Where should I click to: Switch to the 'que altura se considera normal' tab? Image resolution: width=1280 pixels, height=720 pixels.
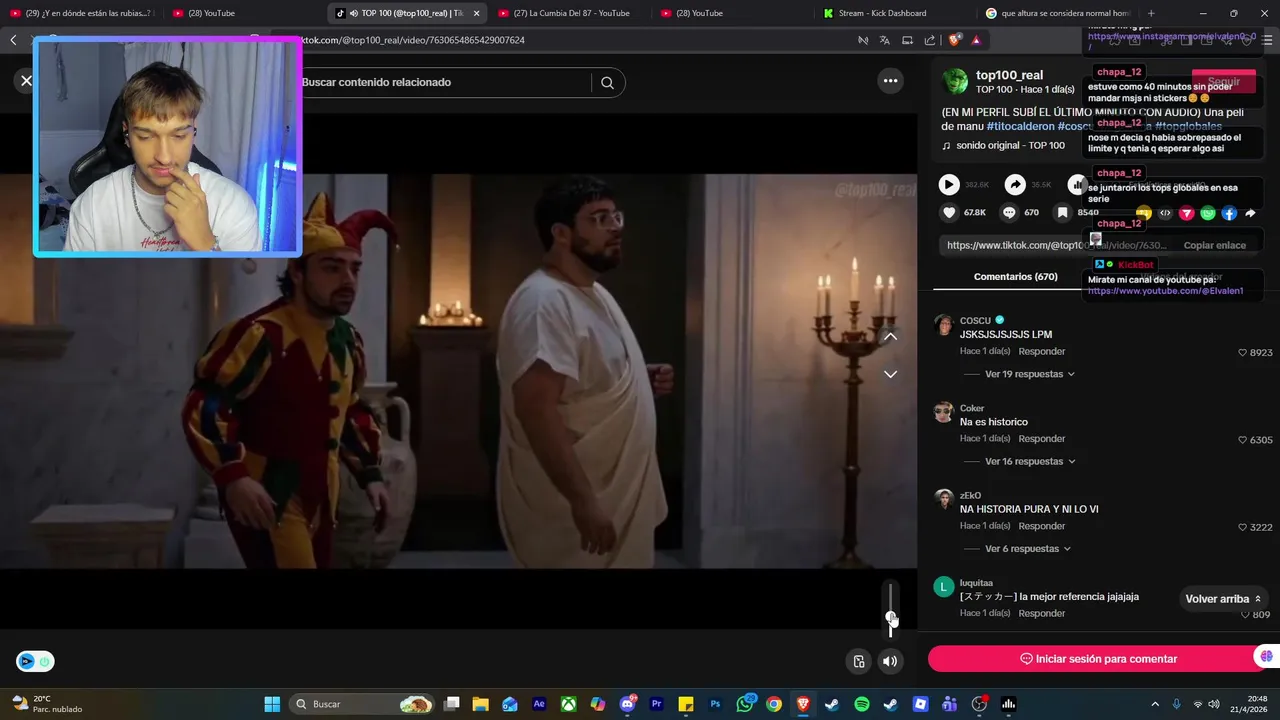tap(1058, 13)
